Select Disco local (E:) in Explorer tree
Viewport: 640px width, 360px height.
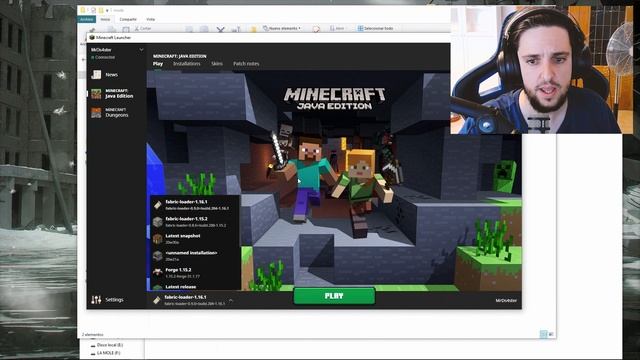pyautogui.click(x=107, y=345)
